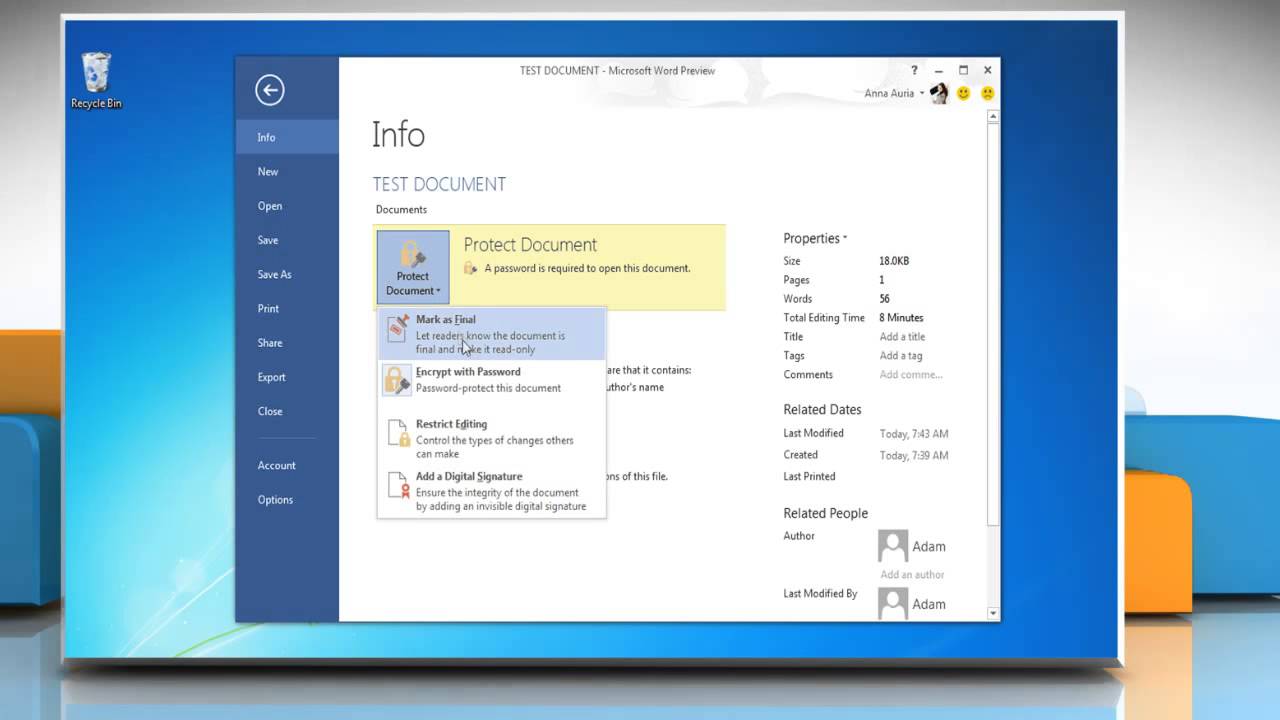Screen dimensions: 1280x720
Task: Open Word Options
Action: (x=287, y=499)
